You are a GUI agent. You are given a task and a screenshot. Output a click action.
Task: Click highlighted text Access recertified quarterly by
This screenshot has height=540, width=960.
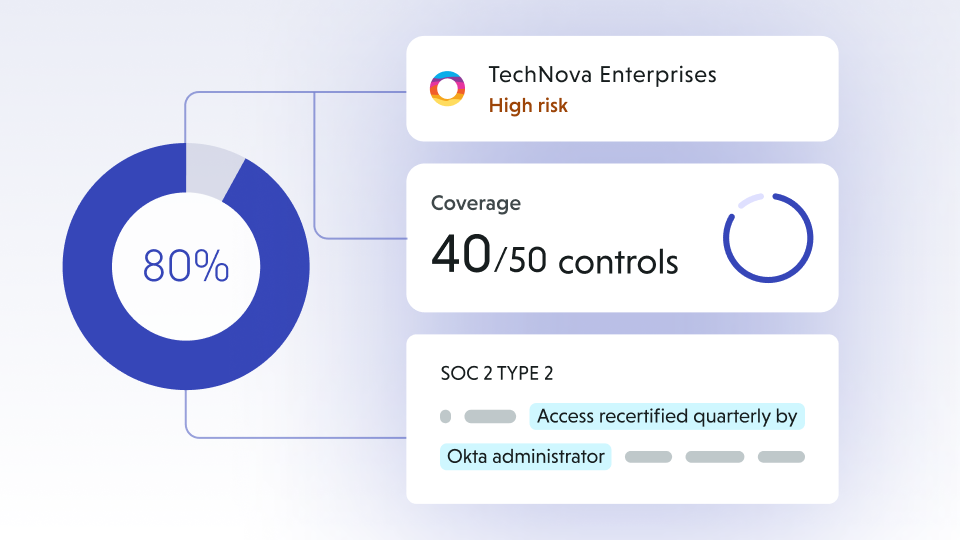[x=667, y=416]
